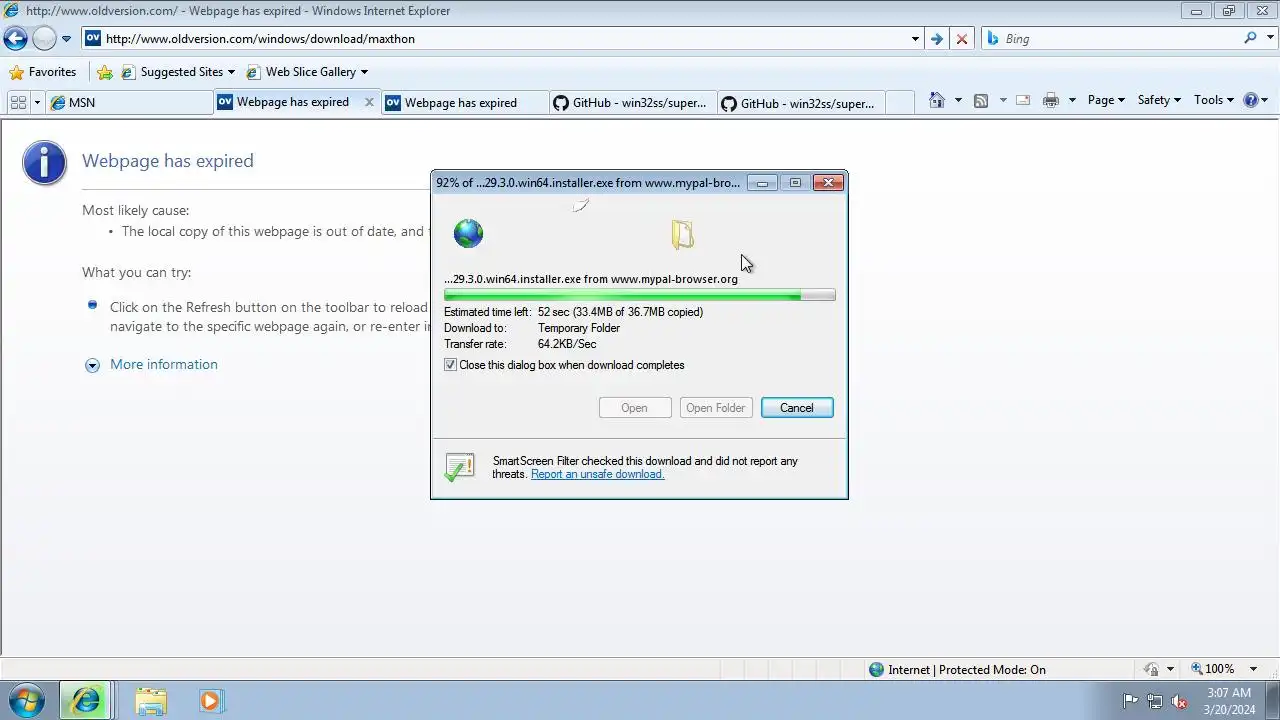Click the muted volume tray icon
Screen dimensions: 1280x720
pos(1180,701)
